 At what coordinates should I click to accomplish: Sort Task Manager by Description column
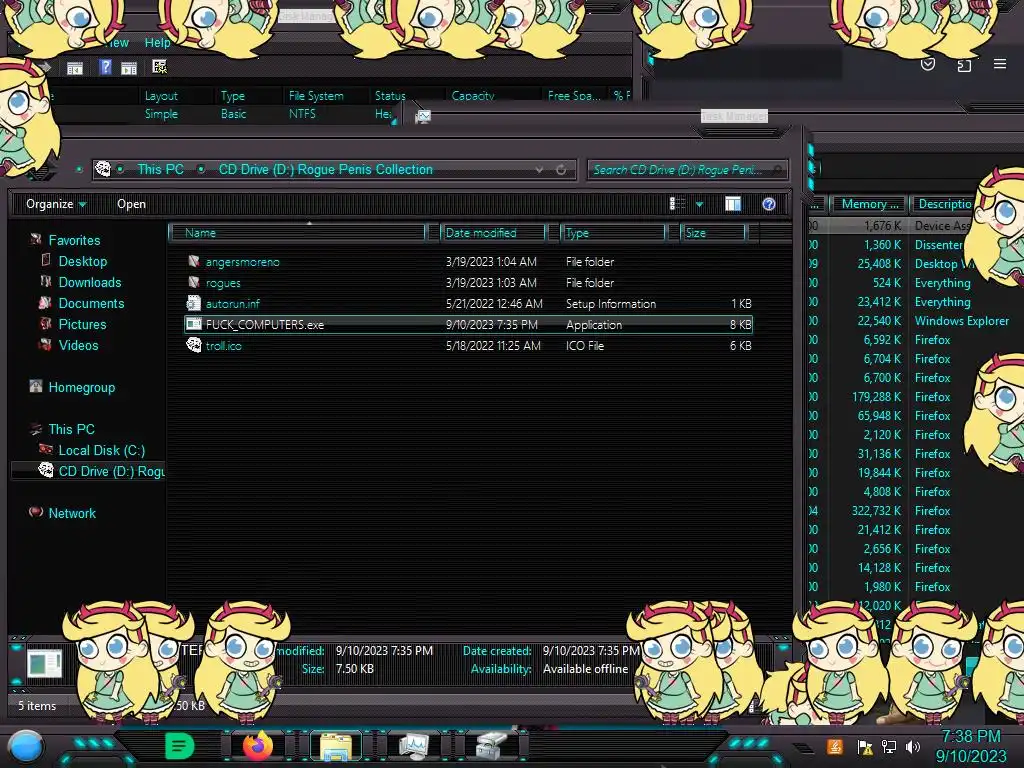click(944, 204)
